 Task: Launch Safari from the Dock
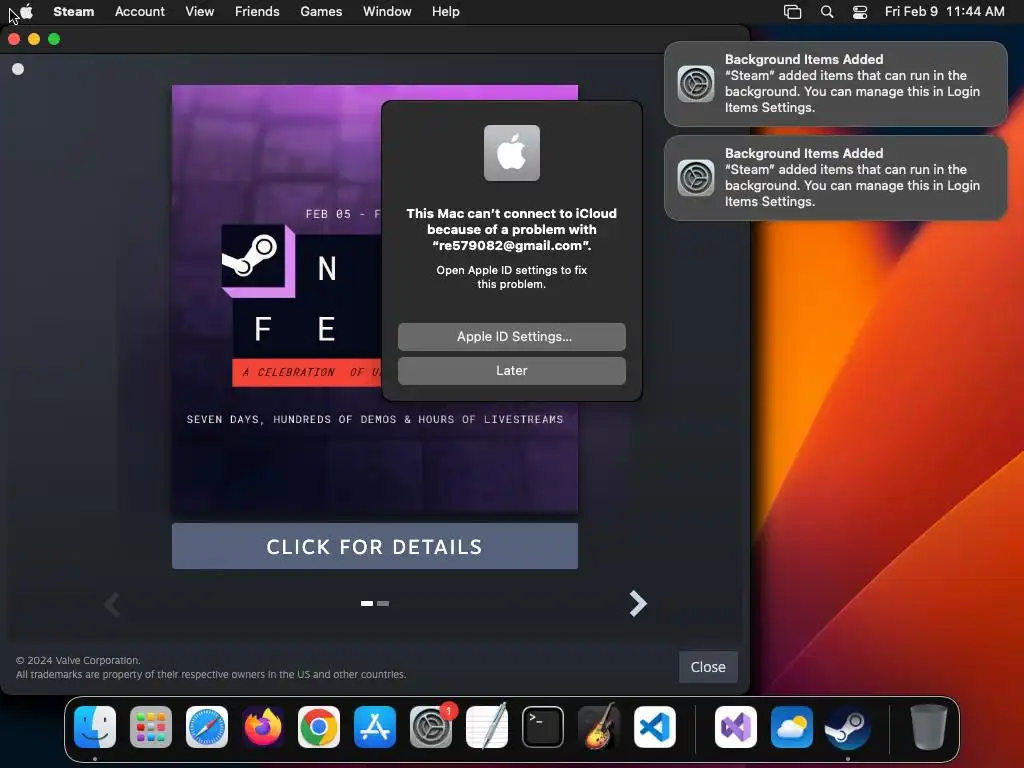(207, 727)
